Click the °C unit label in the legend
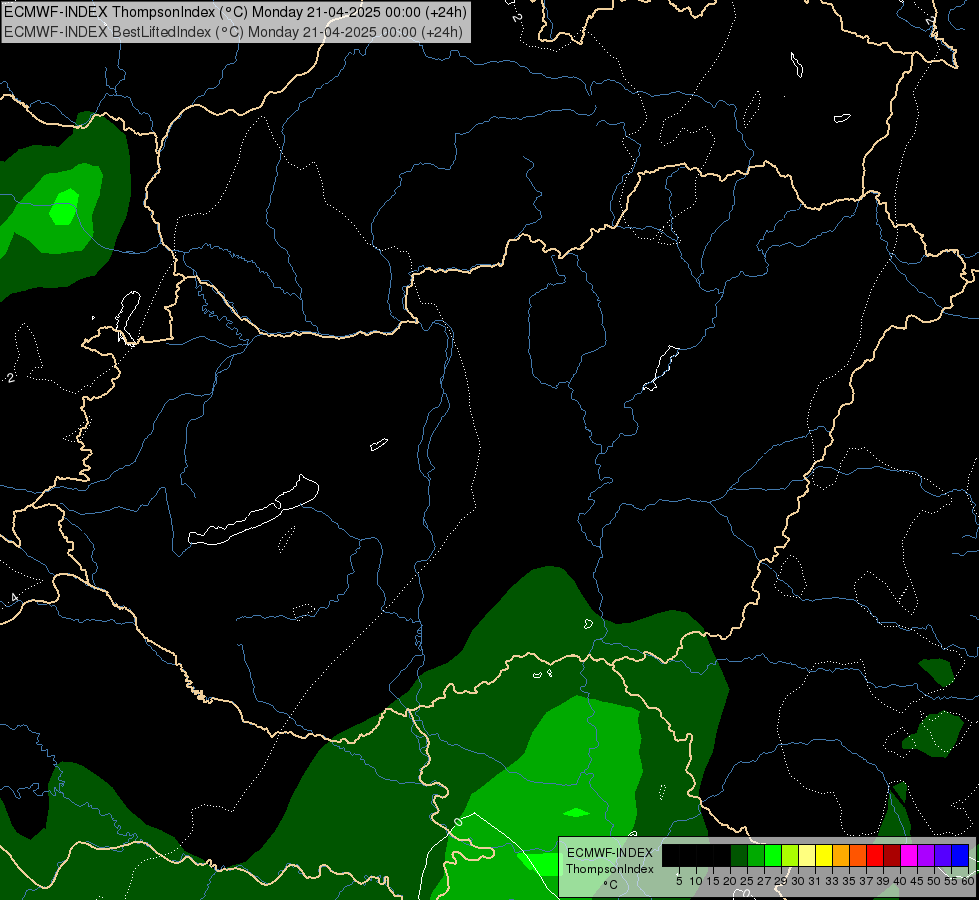The height and width of the screenshot is (900, 979). tap(611, 884)
